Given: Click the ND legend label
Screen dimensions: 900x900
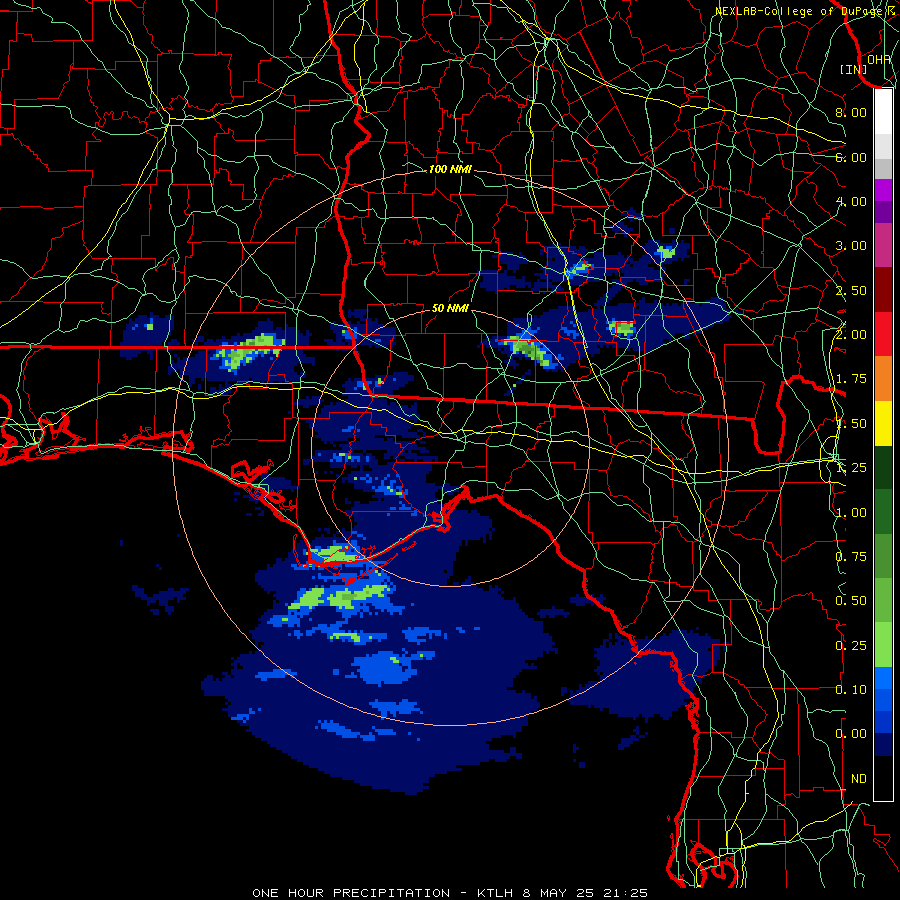Looking at the screenshot, I should [859, 779].
